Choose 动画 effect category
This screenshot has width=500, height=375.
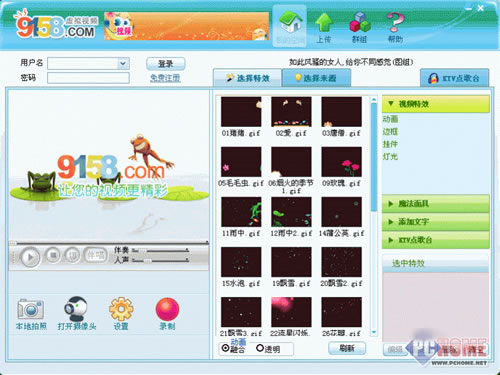coord(390,119)
